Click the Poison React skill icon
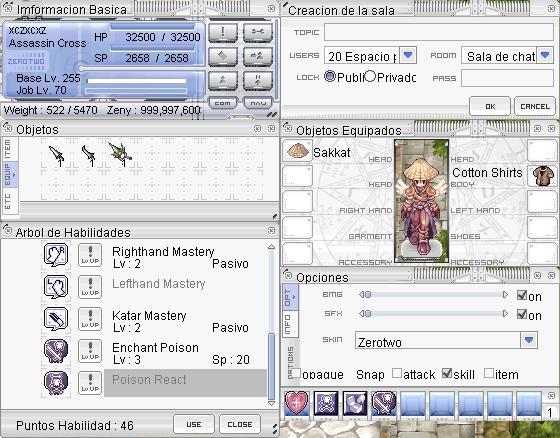This screenshot has height=438, width=560. click(56, 383)
